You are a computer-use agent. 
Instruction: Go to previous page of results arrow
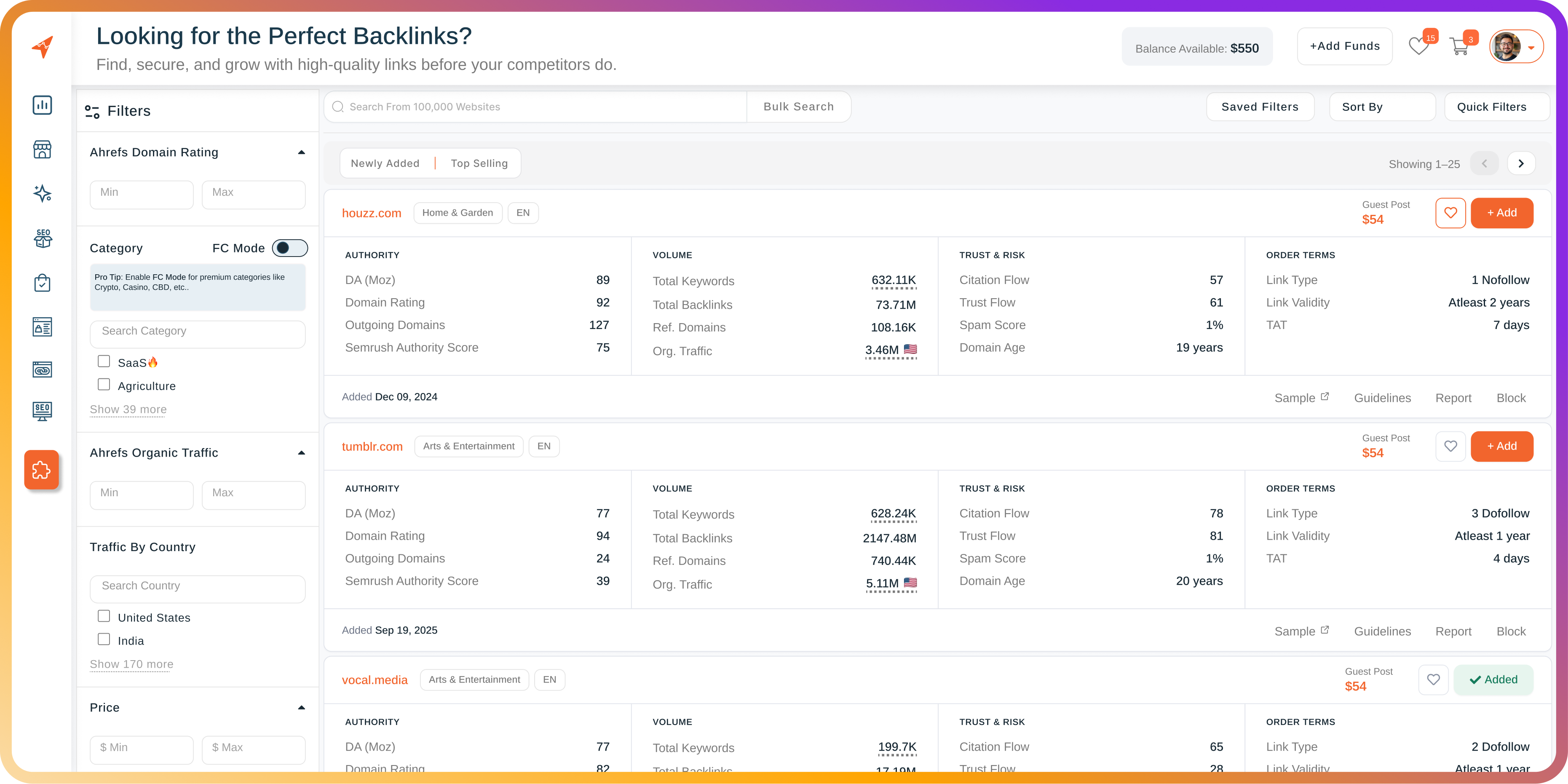(x=1484, y=164)
